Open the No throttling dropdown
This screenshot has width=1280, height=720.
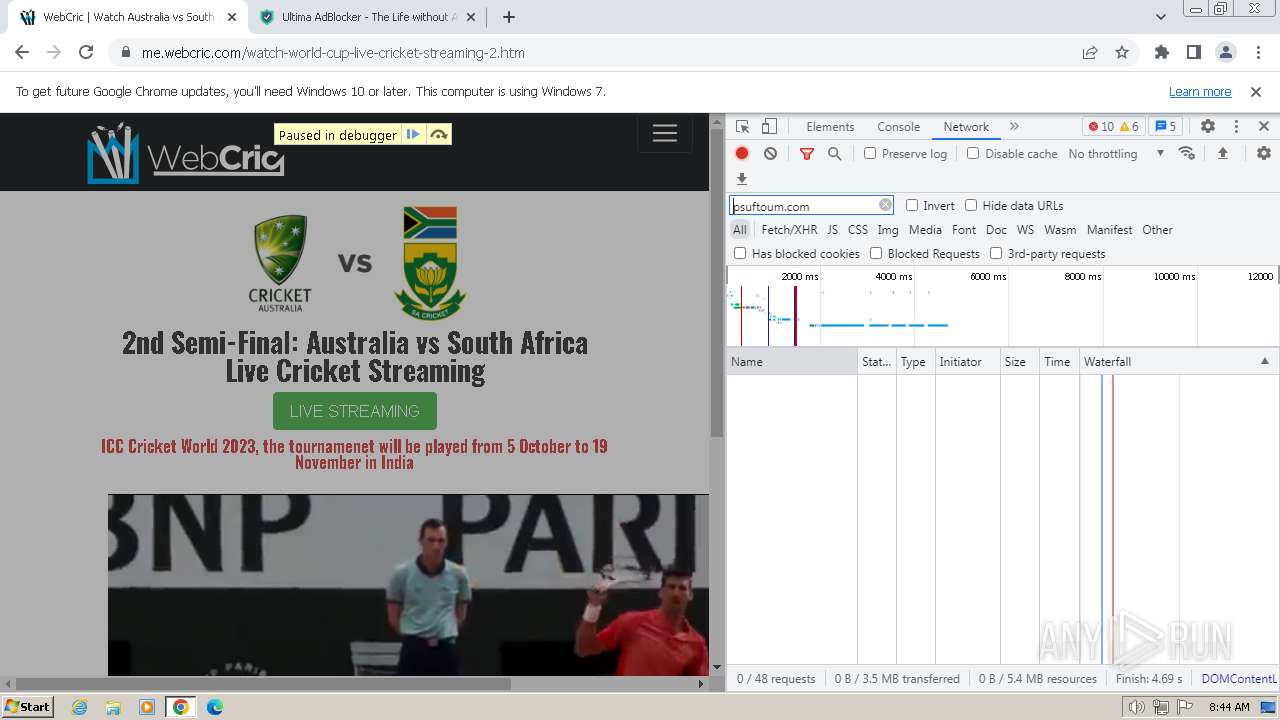click(1116, 153)
